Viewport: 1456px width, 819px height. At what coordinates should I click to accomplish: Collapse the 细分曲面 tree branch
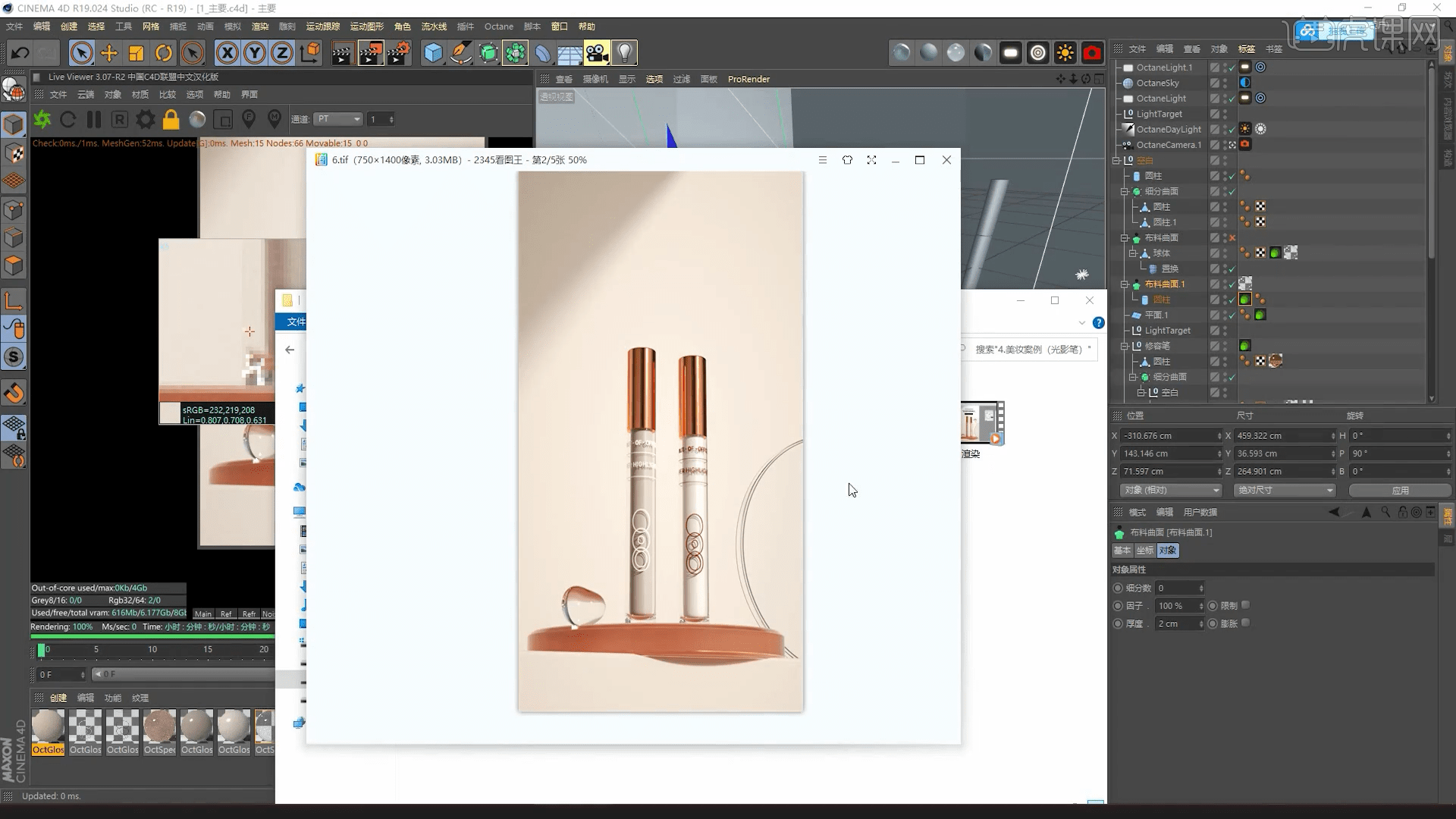click(1125, 191)
